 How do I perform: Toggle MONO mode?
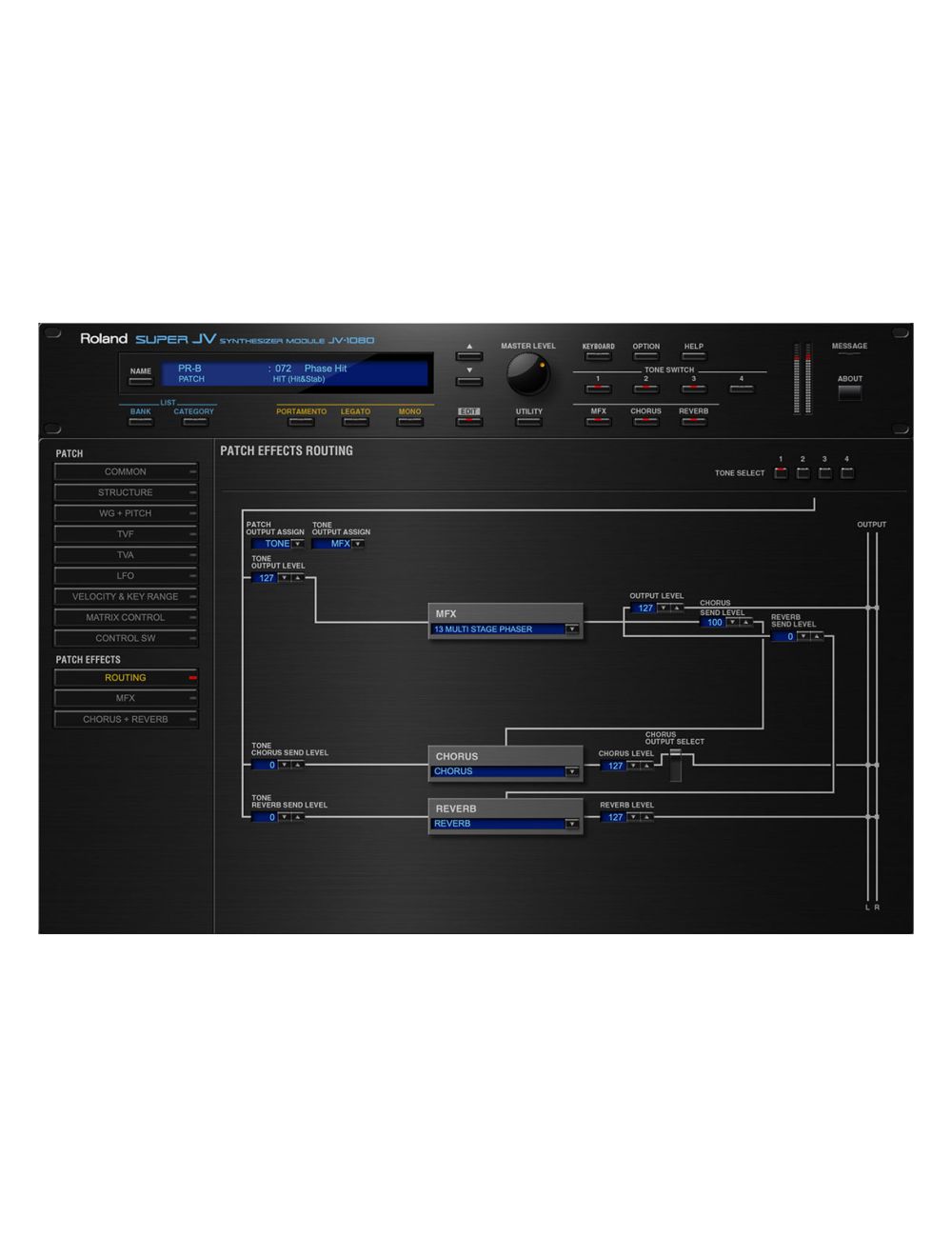click(x=409, y=421)
